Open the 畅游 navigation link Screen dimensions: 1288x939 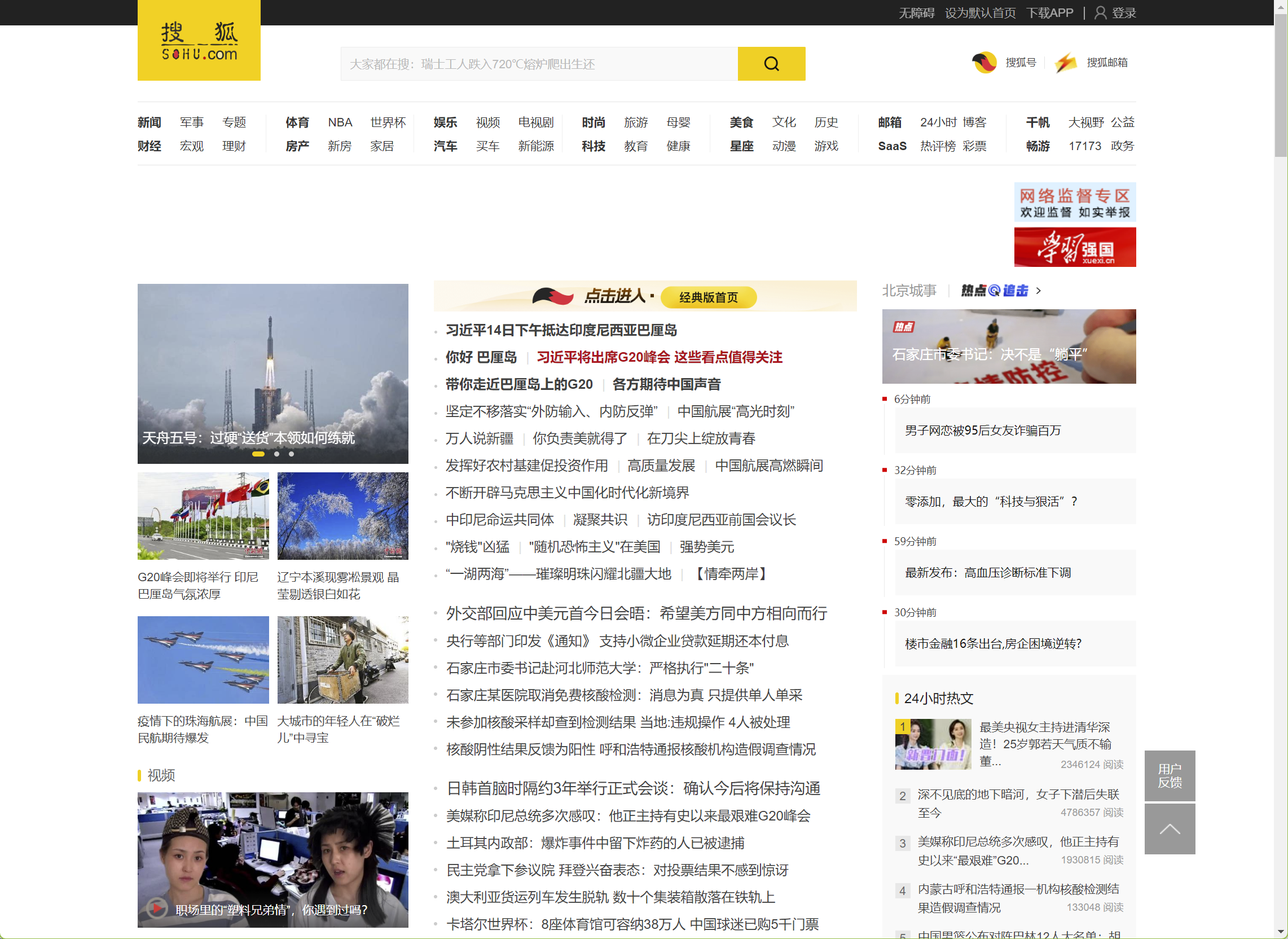1038,146
